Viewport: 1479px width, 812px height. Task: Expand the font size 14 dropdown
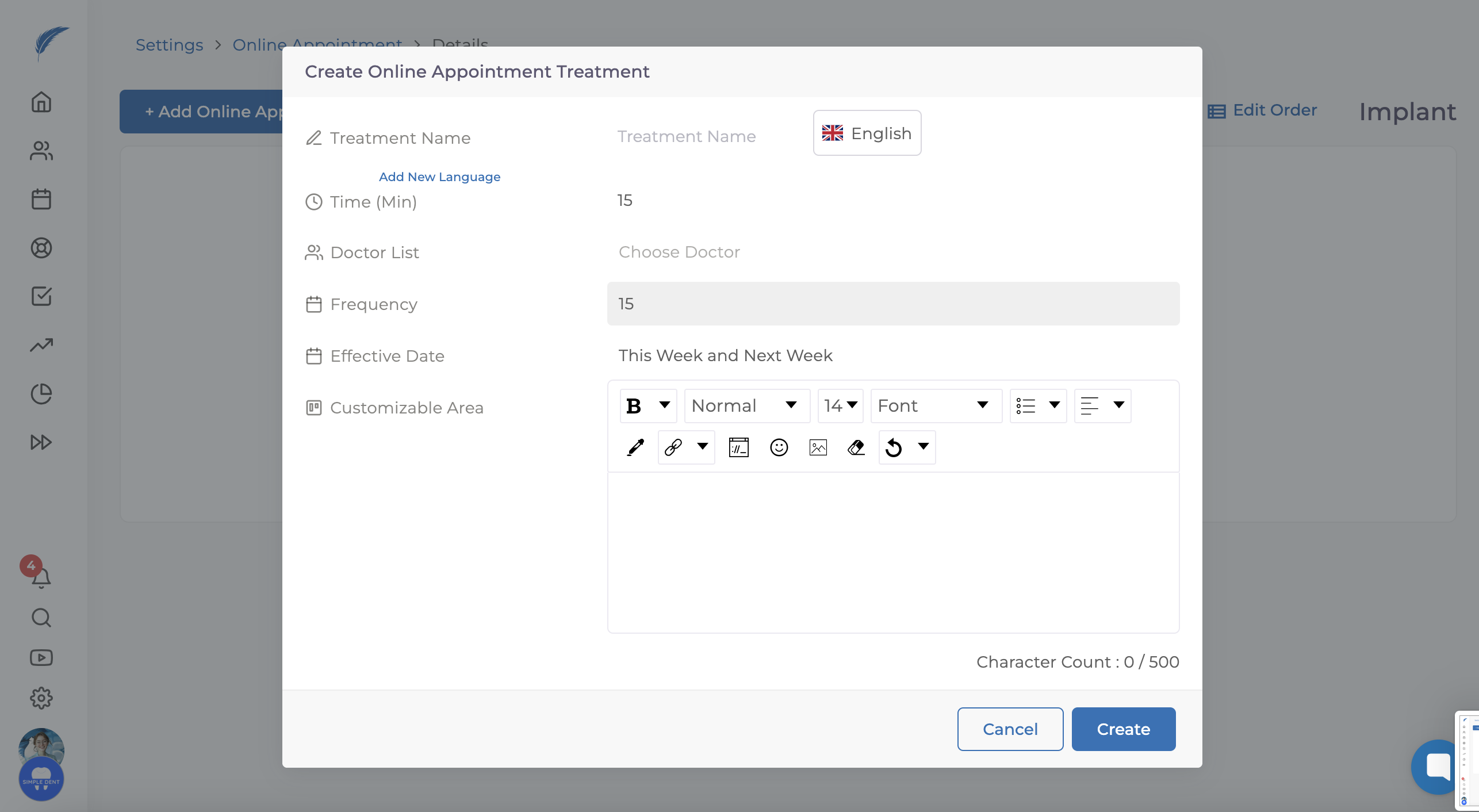[x=840, y=406]
